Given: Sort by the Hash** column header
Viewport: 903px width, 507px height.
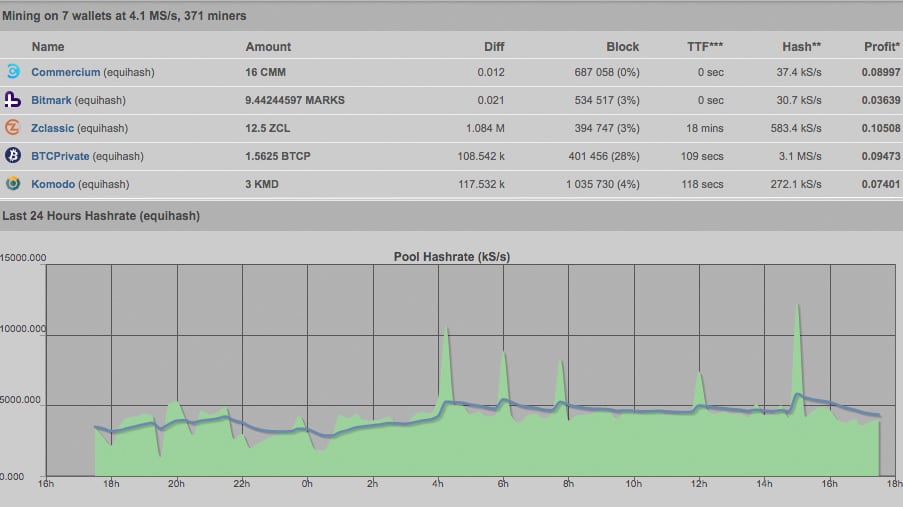Looking at the screenshot, I should click(x=801, y=46).
